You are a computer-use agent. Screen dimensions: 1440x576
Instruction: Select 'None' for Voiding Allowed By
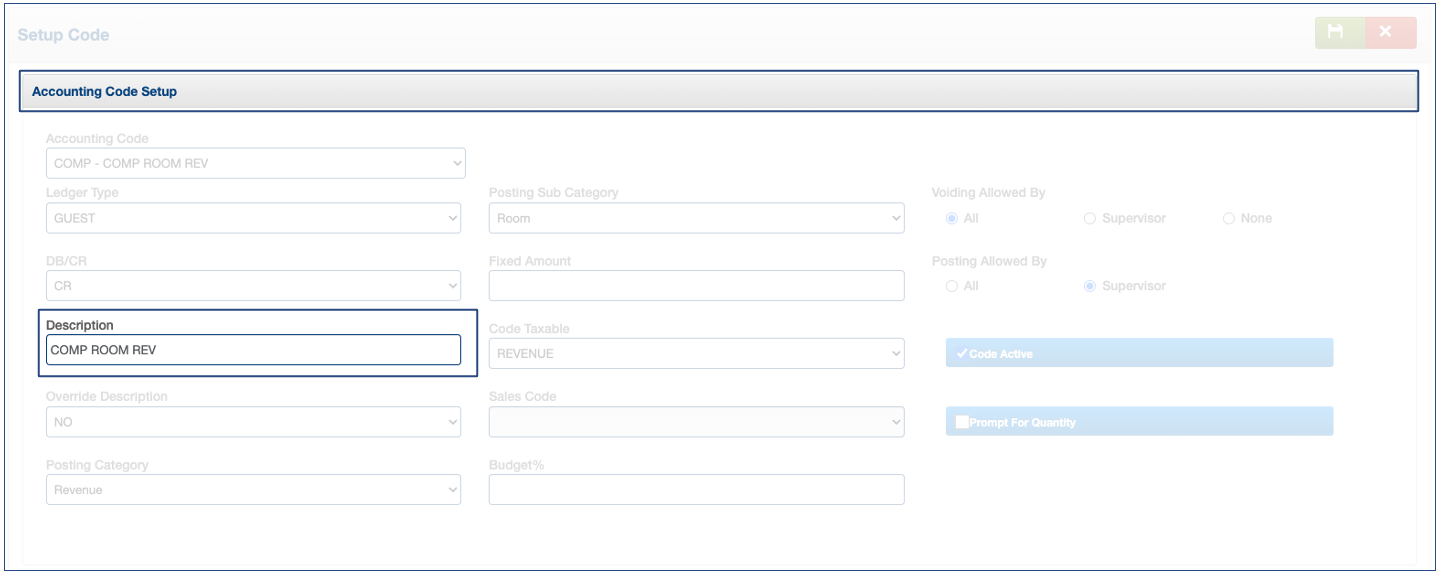point(1229,218)
